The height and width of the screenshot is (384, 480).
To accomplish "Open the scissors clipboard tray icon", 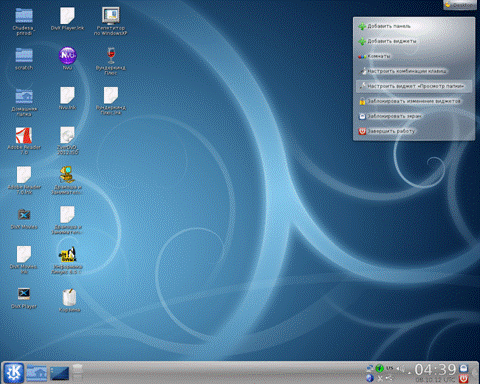I will coord(379,378).
